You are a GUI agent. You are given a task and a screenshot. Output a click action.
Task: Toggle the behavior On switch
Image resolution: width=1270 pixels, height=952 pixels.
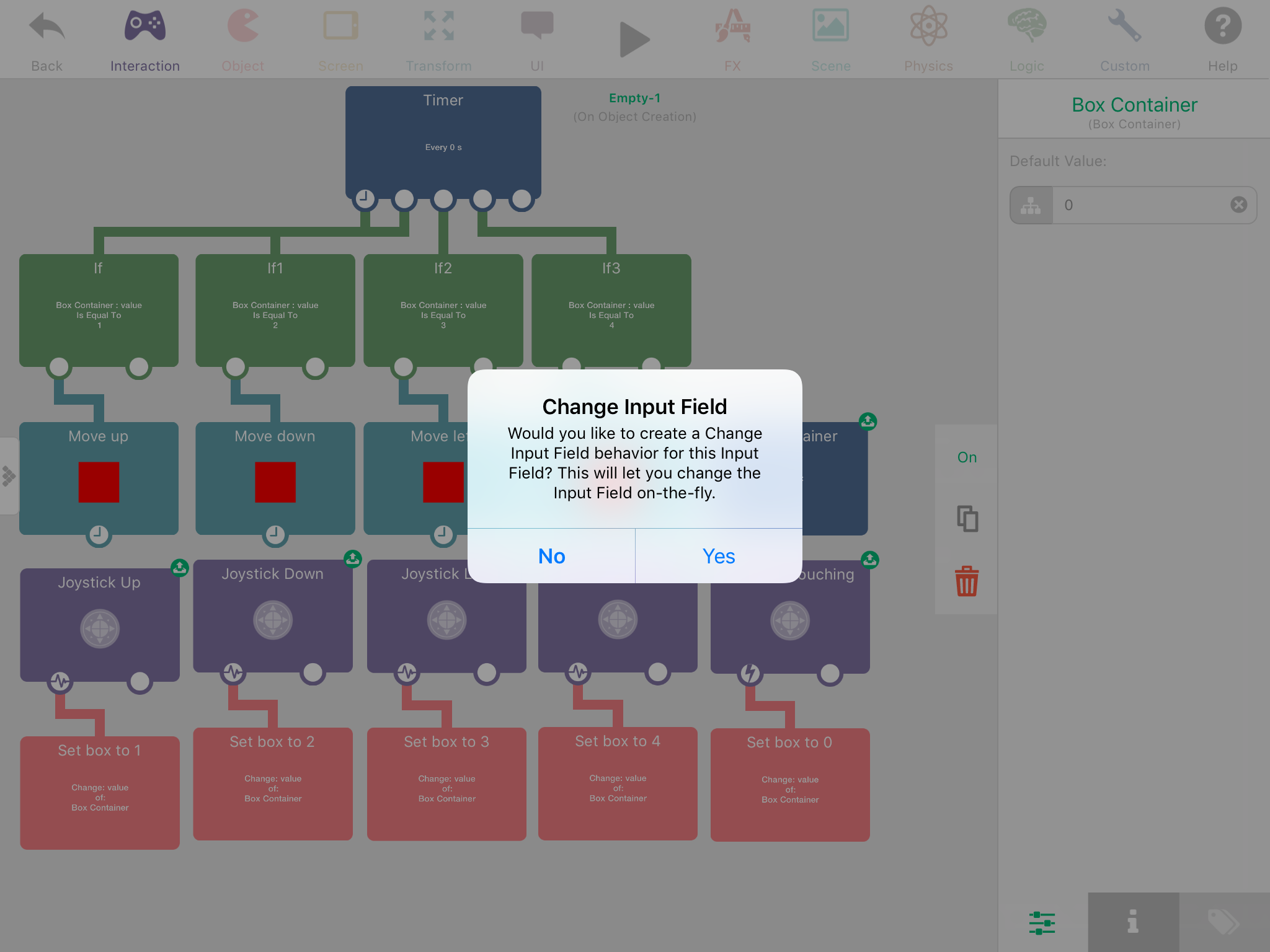coord(966,457)
